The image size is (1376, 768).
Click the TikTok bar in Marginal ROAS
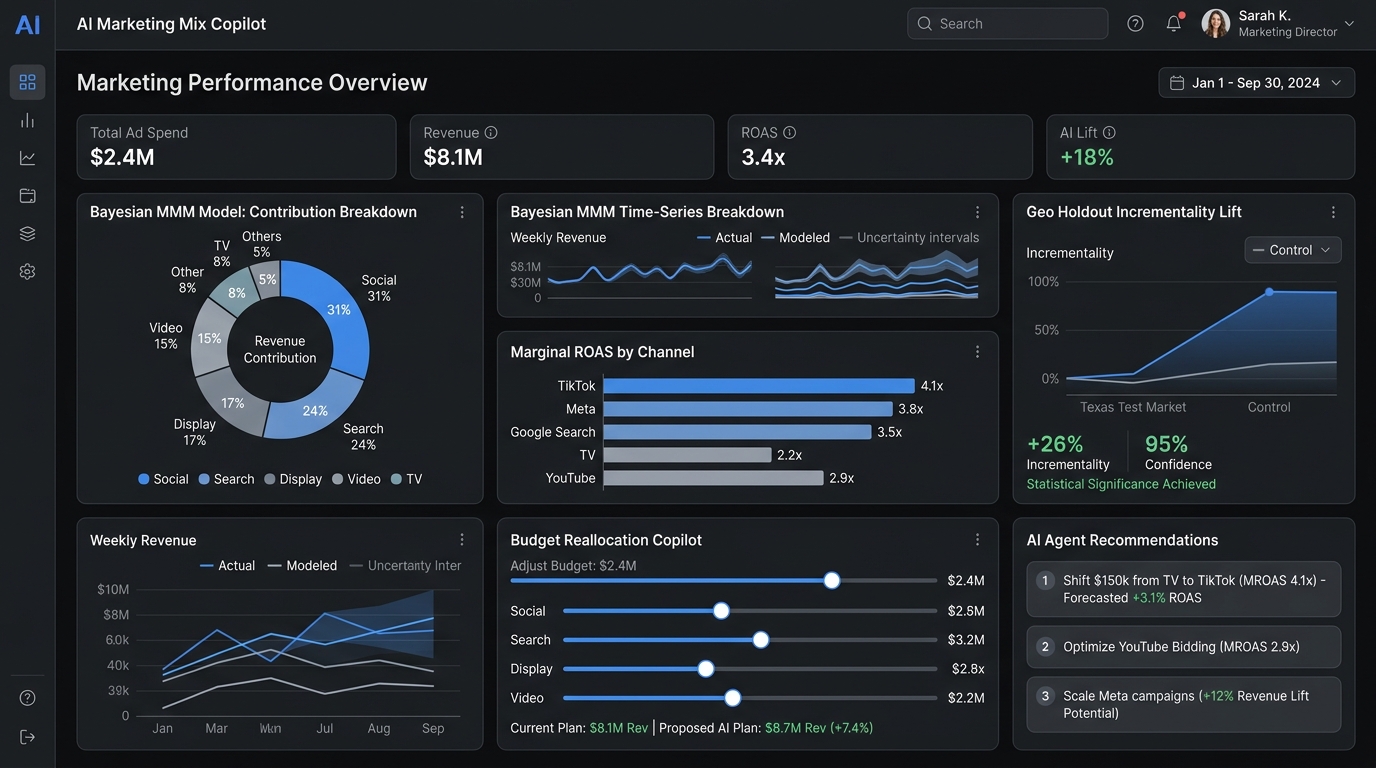coord(759,386)
